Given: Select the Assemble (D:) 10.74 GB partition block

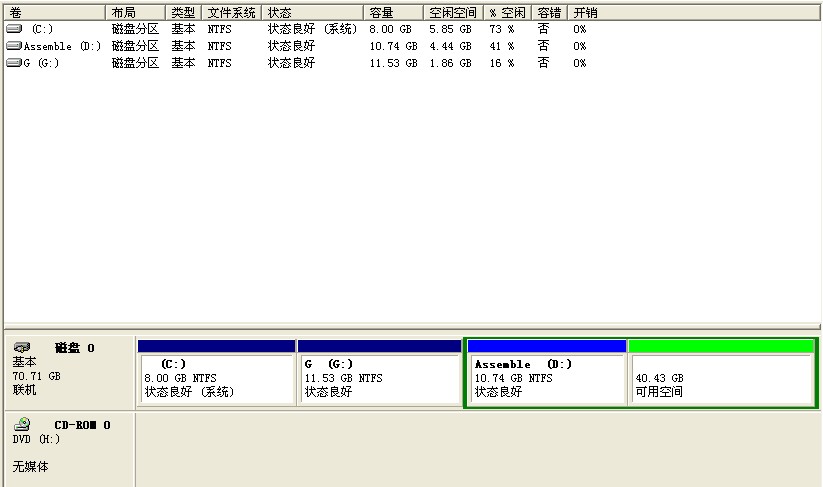Looking at the screenshot, I should 547,379.
